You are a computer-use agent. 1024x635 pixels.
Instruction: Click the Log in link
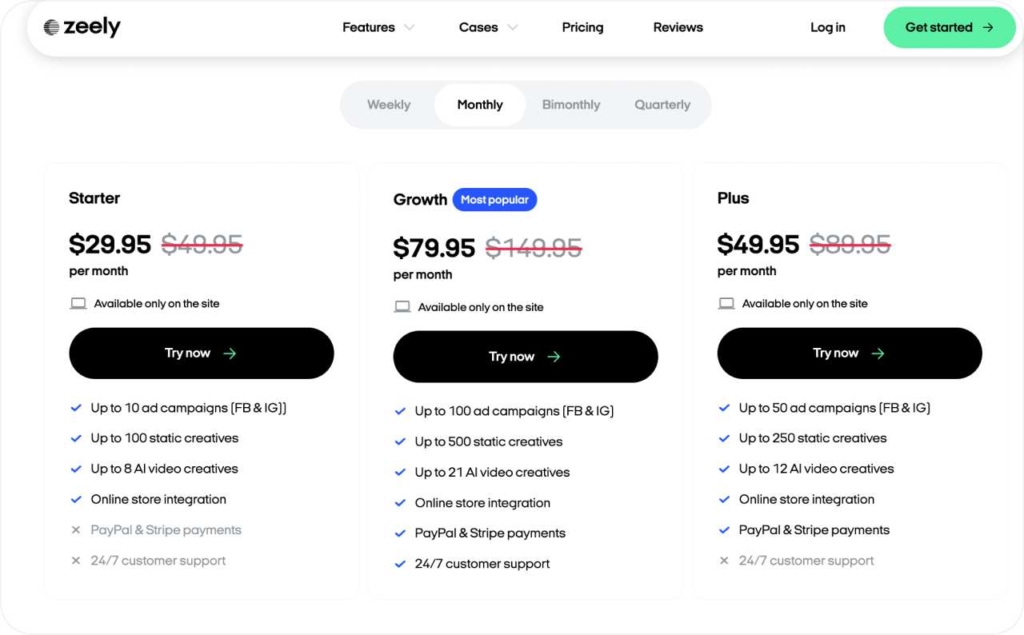pyautogui.click(x=827, y=27)
